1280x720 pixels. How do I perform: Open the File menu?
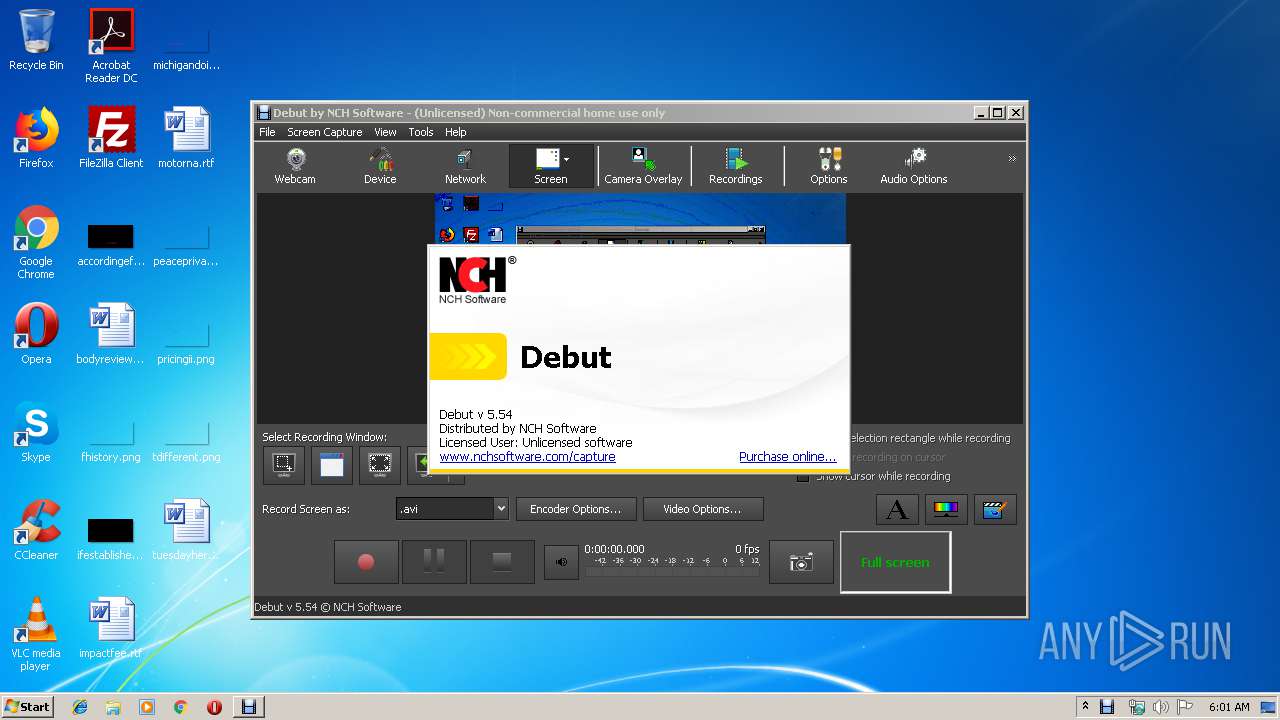pyautogui.click(x=267, y=132)
